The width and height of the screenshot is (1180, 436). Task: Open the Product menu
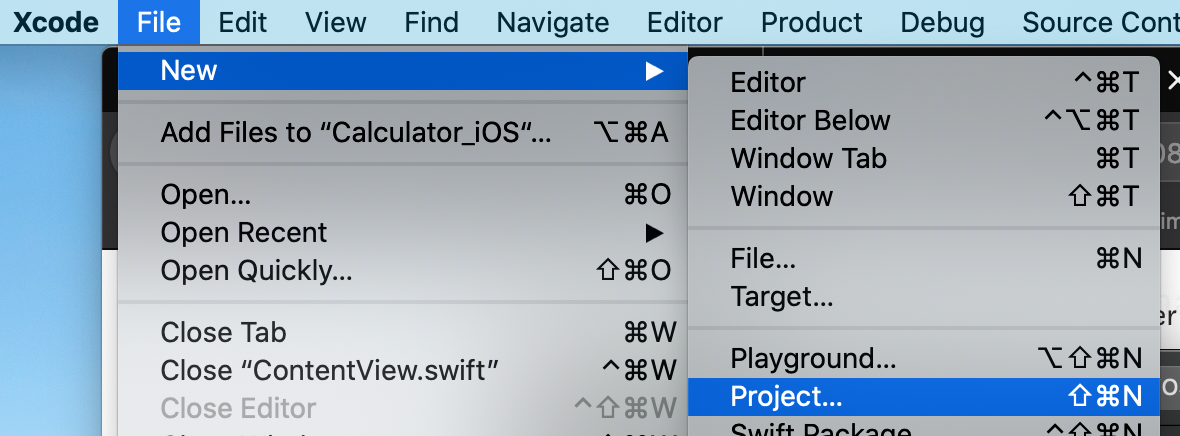(811, 22)
